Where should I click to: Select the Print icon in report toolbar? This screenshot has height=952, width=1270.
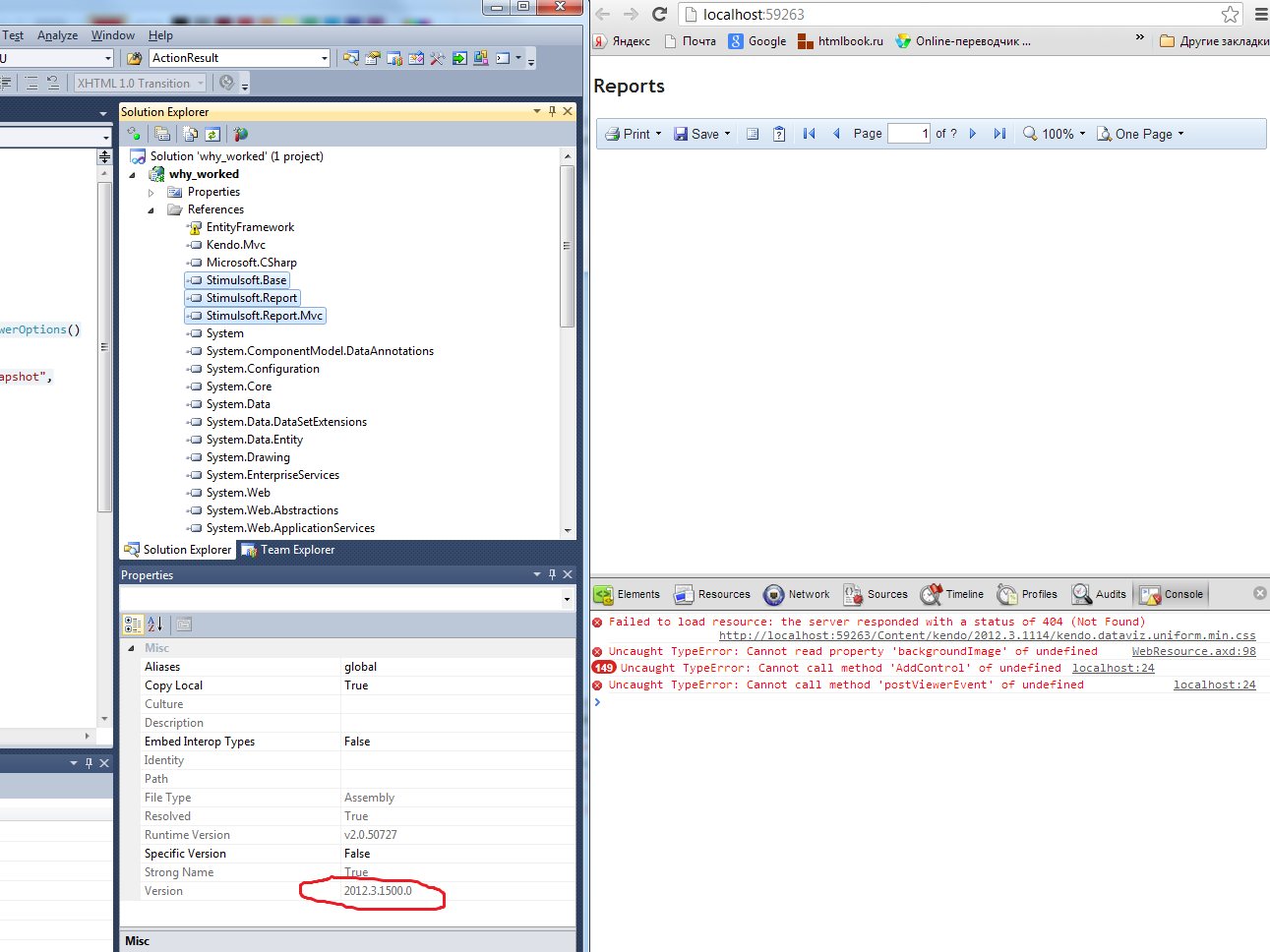615,133
